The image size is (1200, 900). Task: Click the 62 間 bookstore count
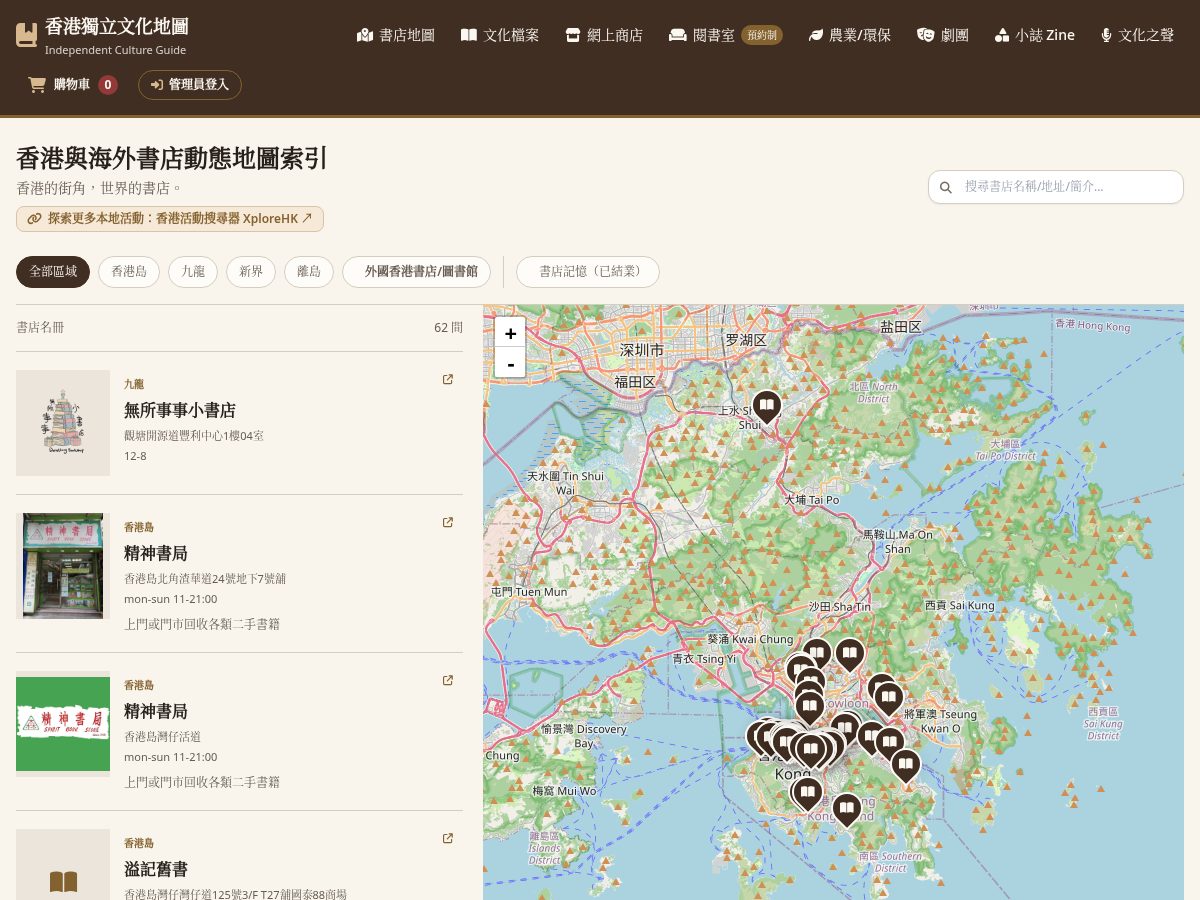click(x=448, y=327)
